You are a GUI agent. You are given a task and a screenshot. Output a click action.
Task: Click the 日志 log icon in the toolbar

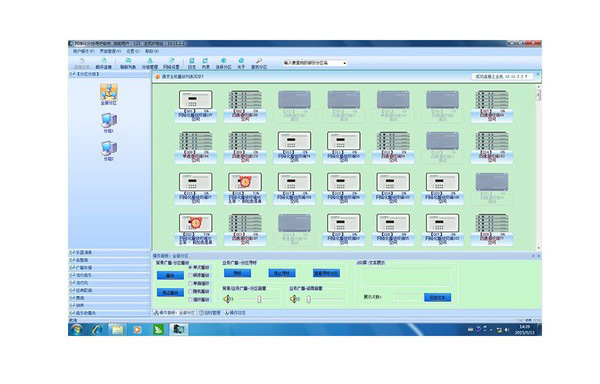[x=192, y=63]
